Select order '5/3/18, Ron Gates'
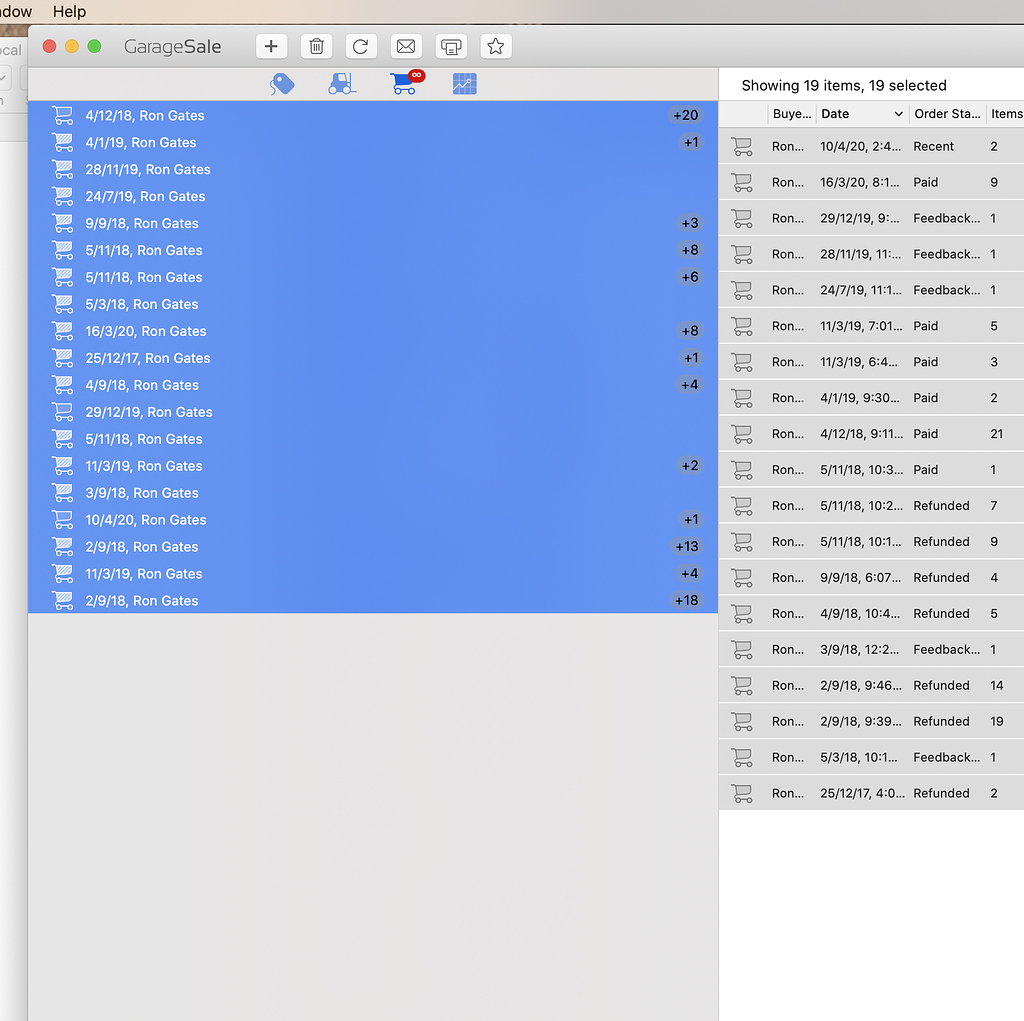This screenshot has width=1024, height=1021. (x=373, y=304)
